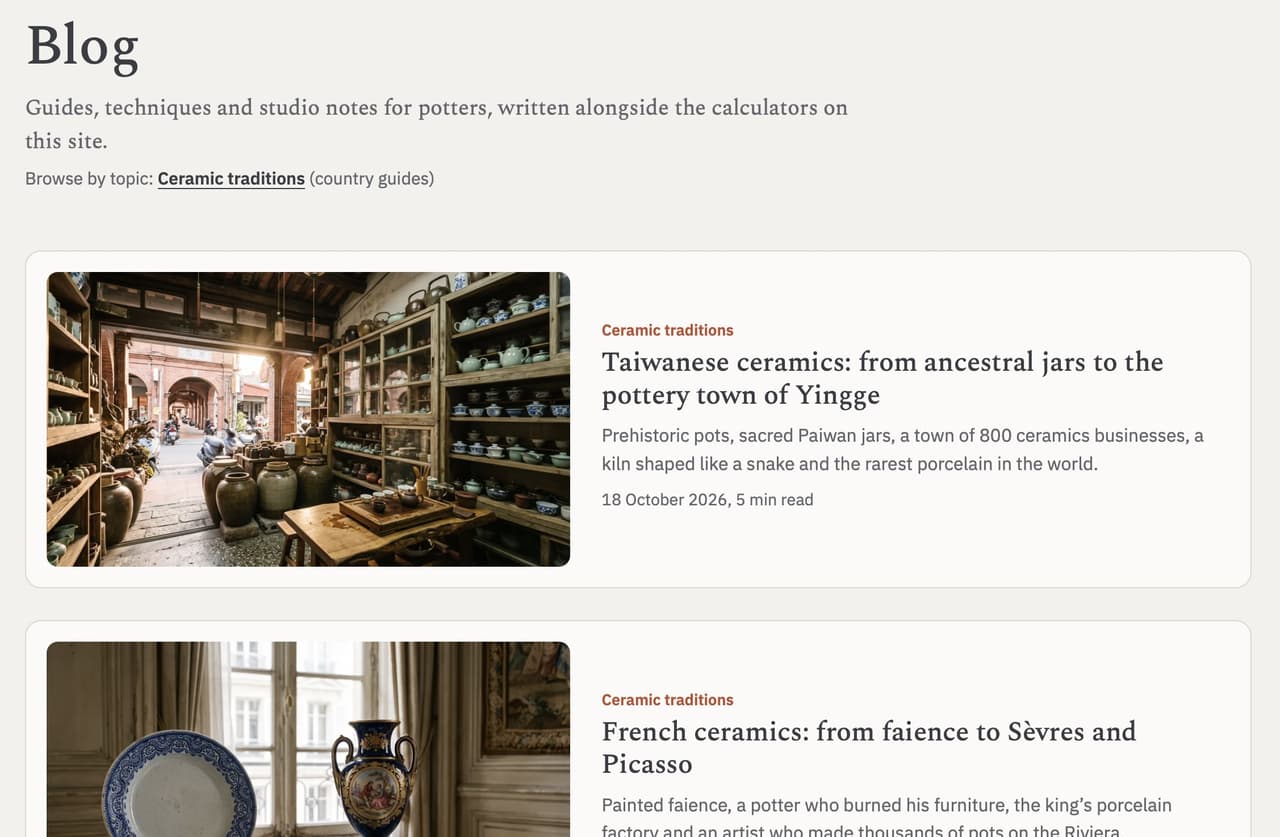The width and height of the screenshot is (1280, 837).
Task: Click the (country guides) text
Action: point(371,179)
